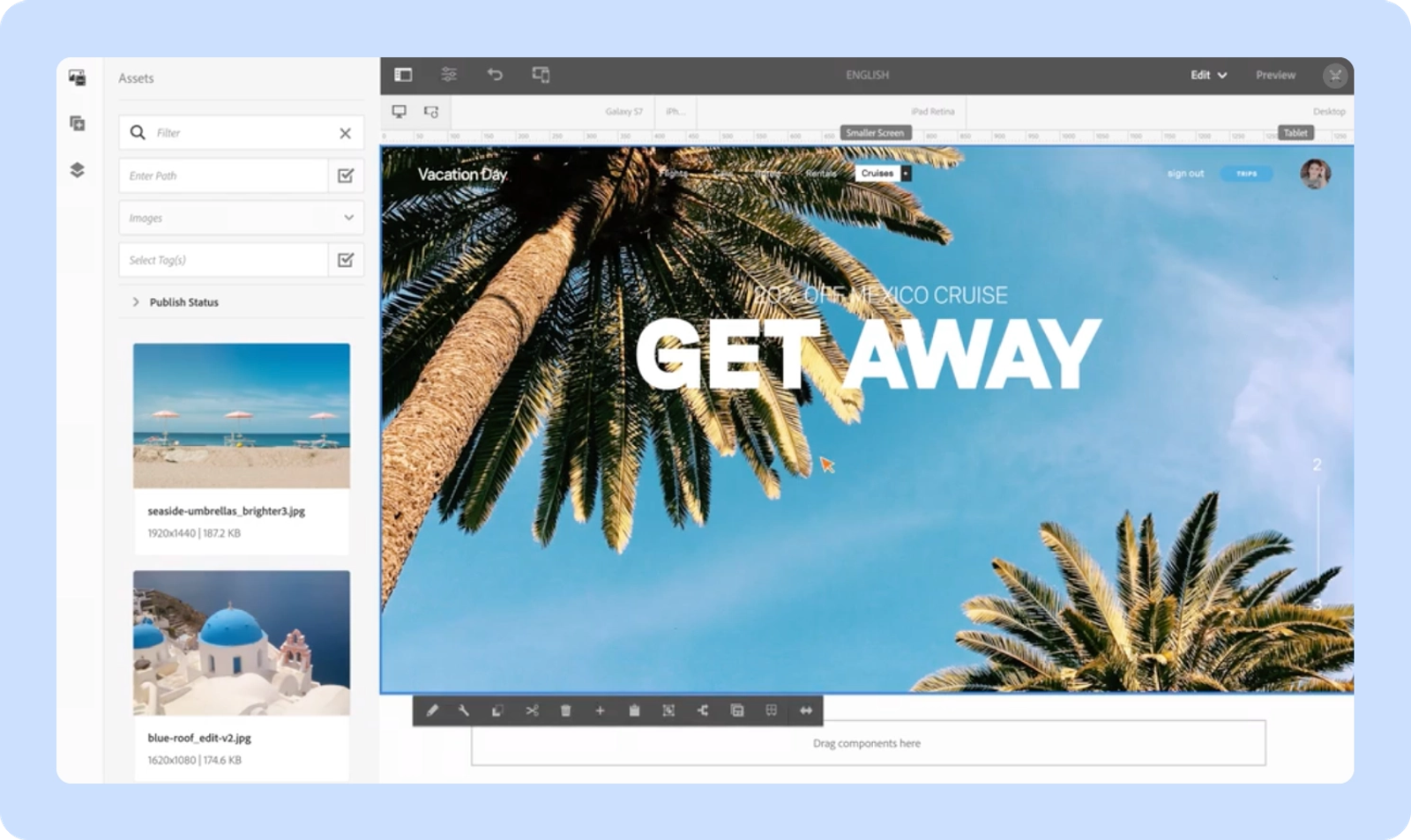Image resolution: width=1411 pixels, height=840 pixels.
Task: Open Configure wrench in component toolbar
Action: [464, 710]
